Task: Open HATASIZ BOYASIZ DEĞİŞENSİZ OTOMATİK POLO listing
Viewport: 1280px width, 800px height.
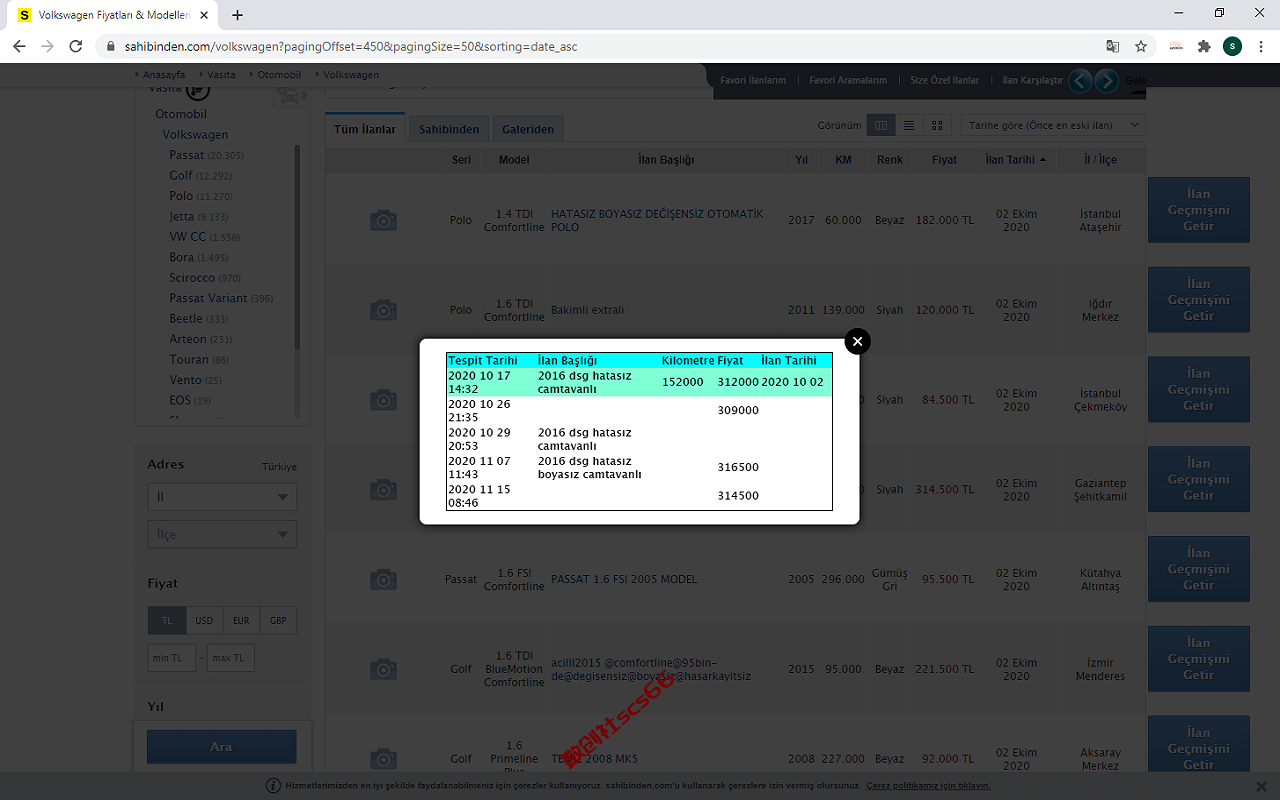Action: (x=657, y=220)
